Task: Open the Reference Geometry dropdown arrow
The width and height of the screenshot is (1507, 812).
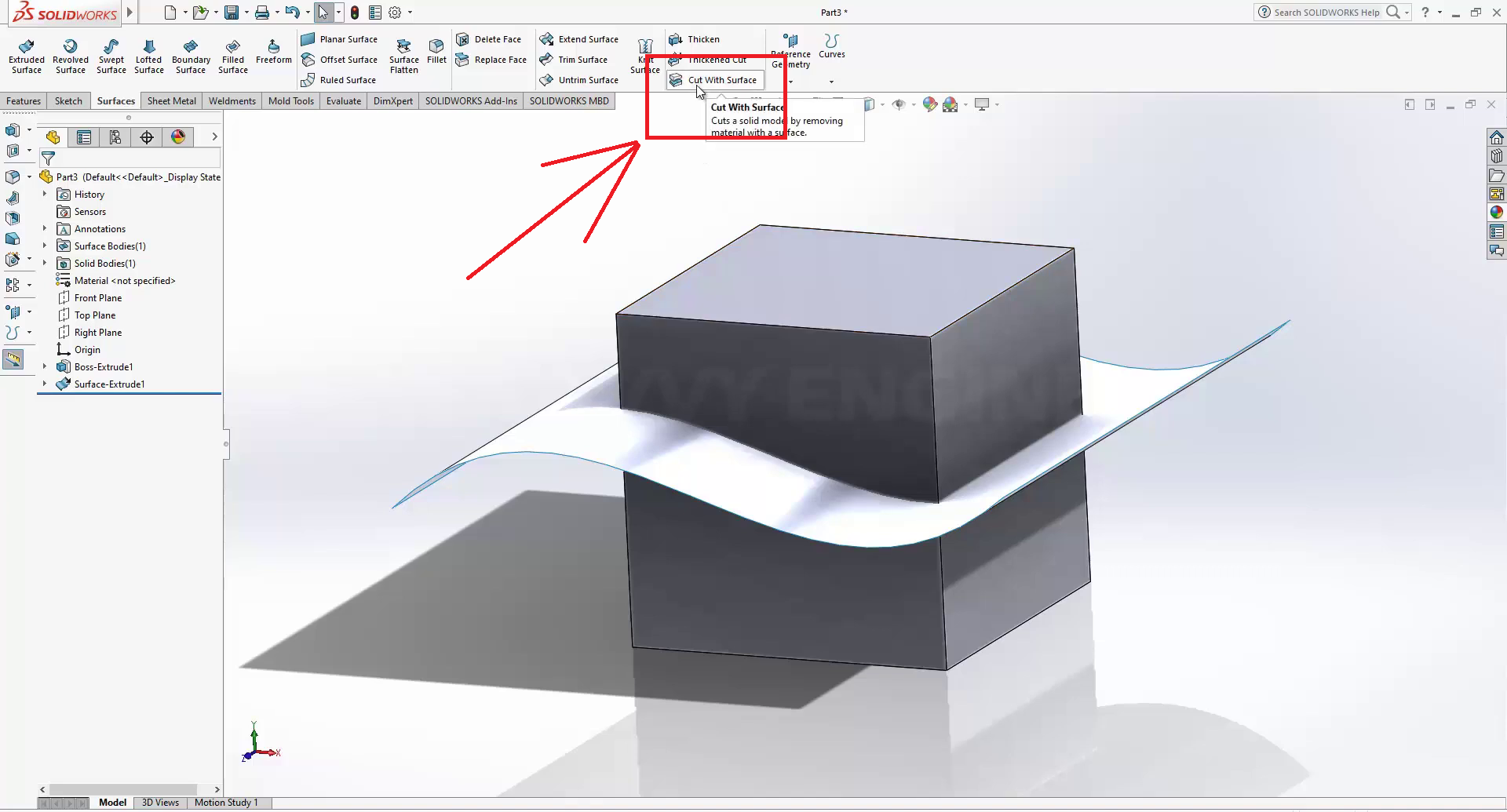Action: (790, 82)
